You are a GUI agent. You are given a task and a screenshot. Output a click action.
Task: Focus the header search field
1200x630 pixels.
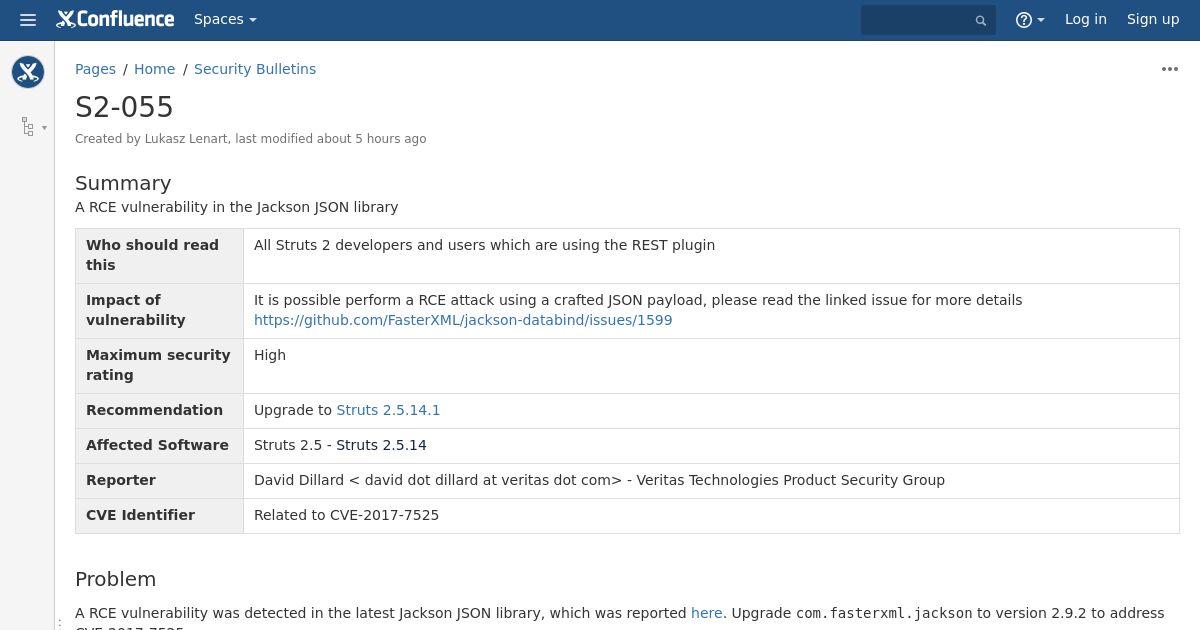(928, 20)
